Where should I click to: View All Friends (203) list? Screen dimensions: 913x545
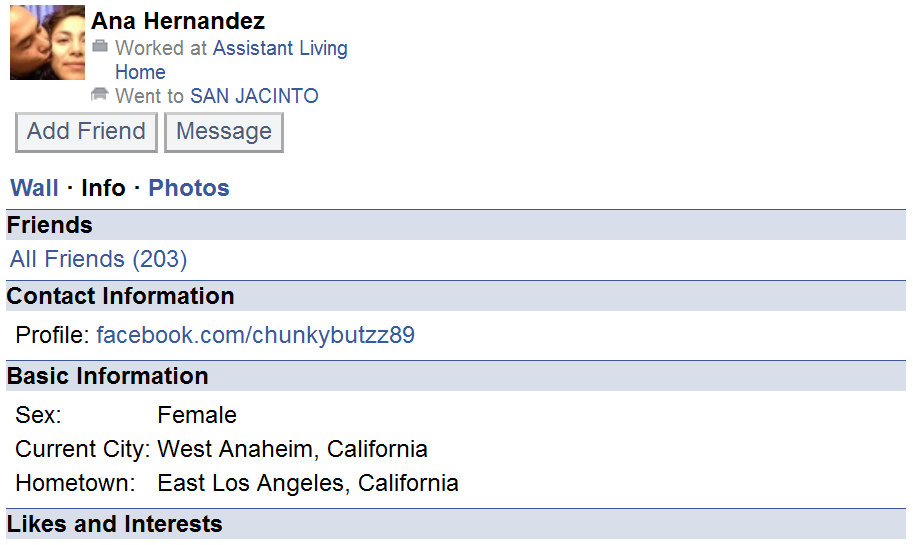coord(98,259)
